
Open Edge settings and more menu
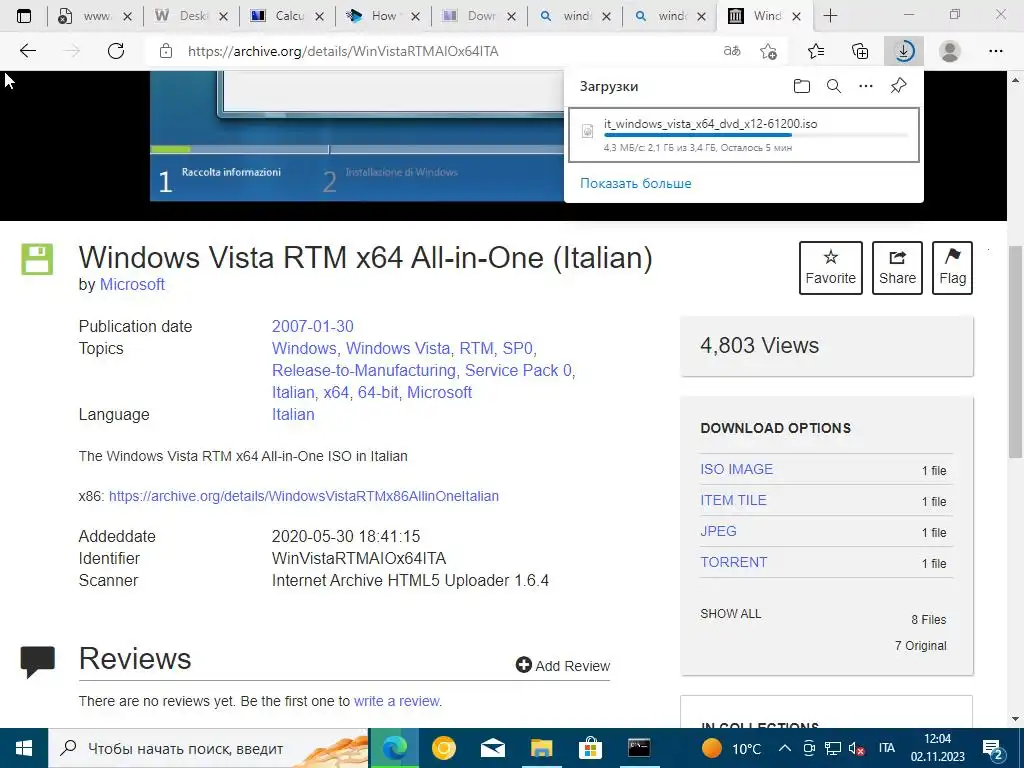996,51
